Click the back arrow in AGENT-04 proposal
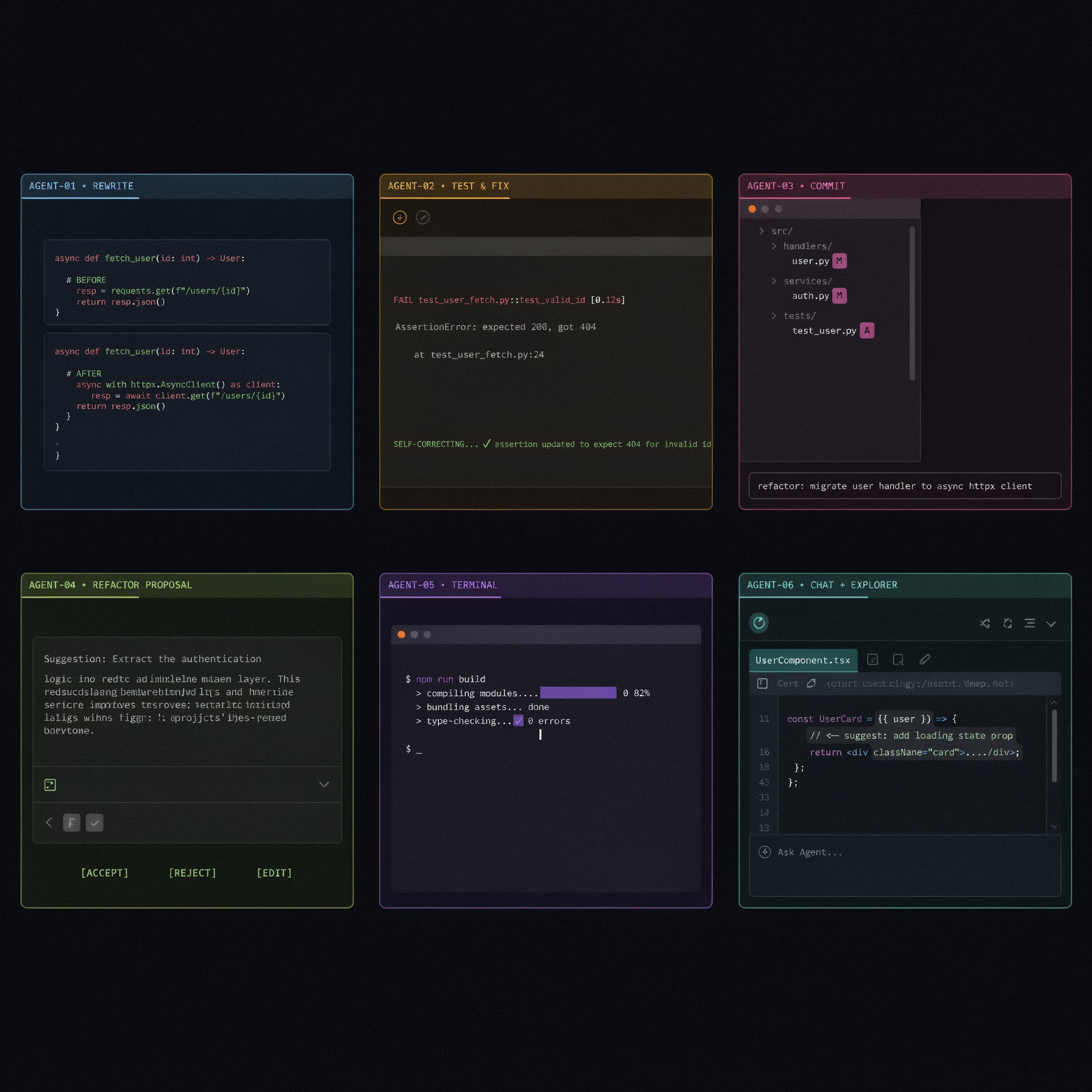The width and height of the screenshot is (1092, 1092). click(49, 822)
